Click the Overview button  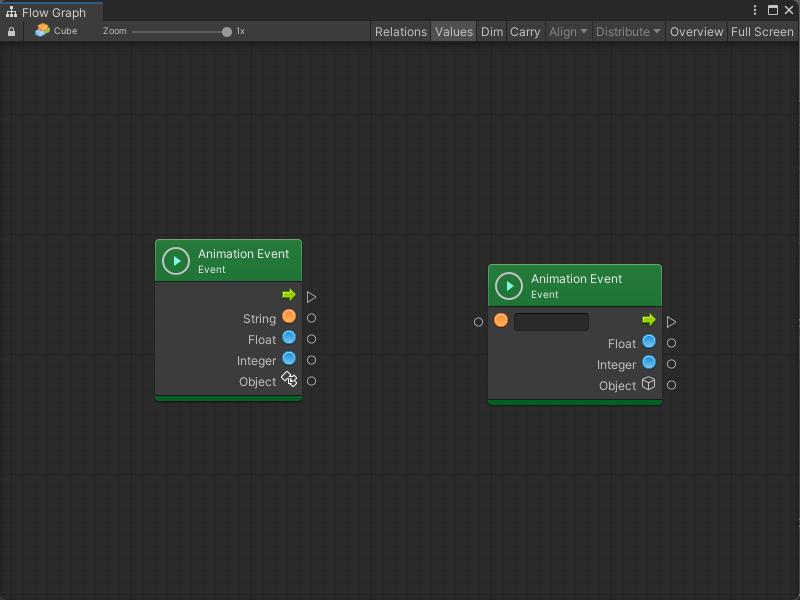[x=696, y=32]
